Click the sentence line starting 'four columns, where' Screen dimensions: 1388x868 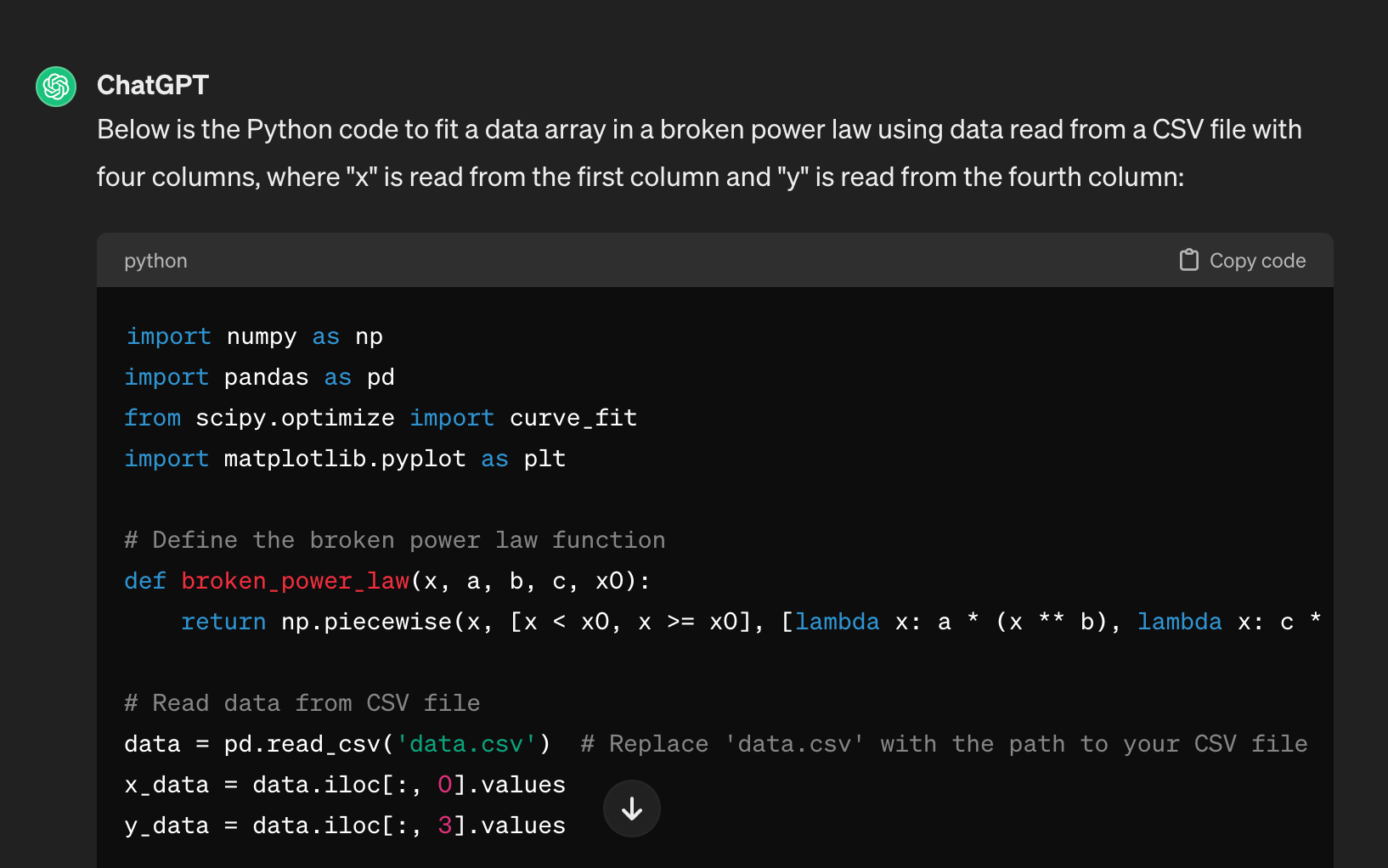pos(640,178)
